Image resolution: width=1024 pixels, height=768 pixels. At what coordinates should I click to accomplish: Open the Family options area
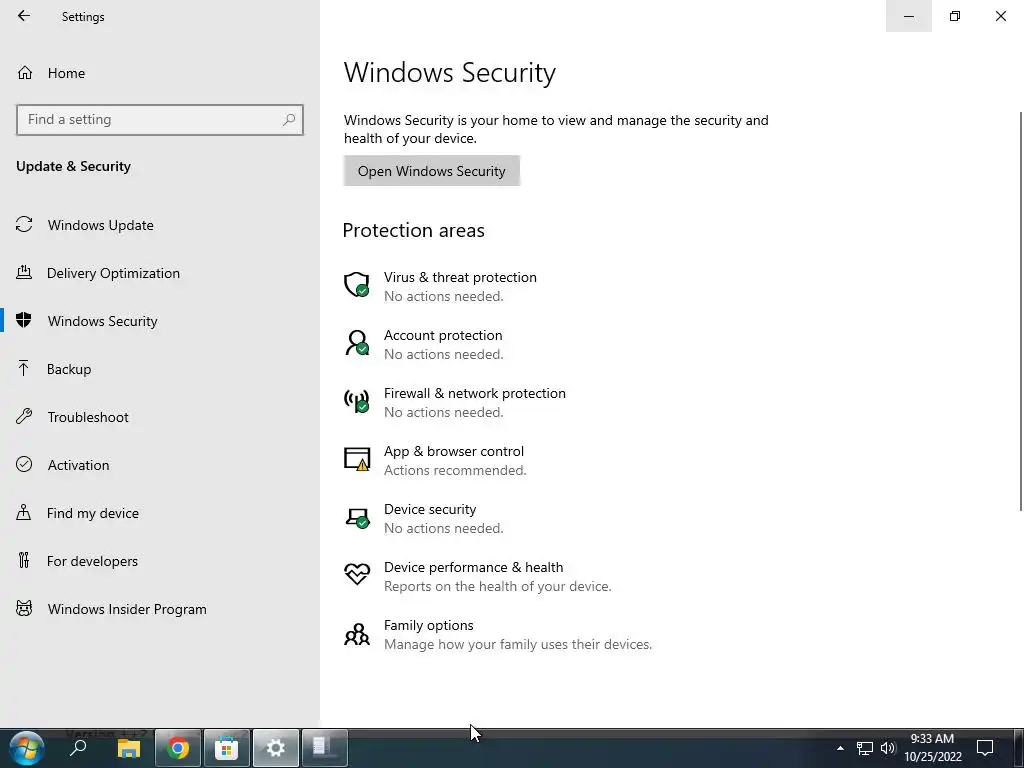428,625
